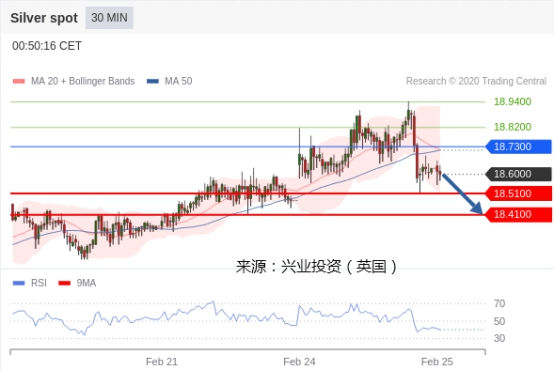554x371 pixels.
Task: Click the 00:50:16 CET timestamp
Action: [47, 46]
